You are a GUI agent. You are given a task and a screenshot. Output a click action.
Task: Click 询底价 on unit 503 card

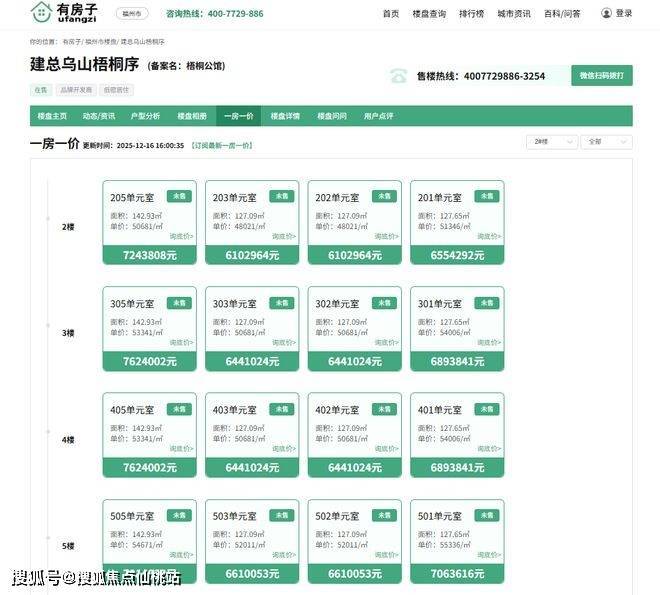(284, 555)
